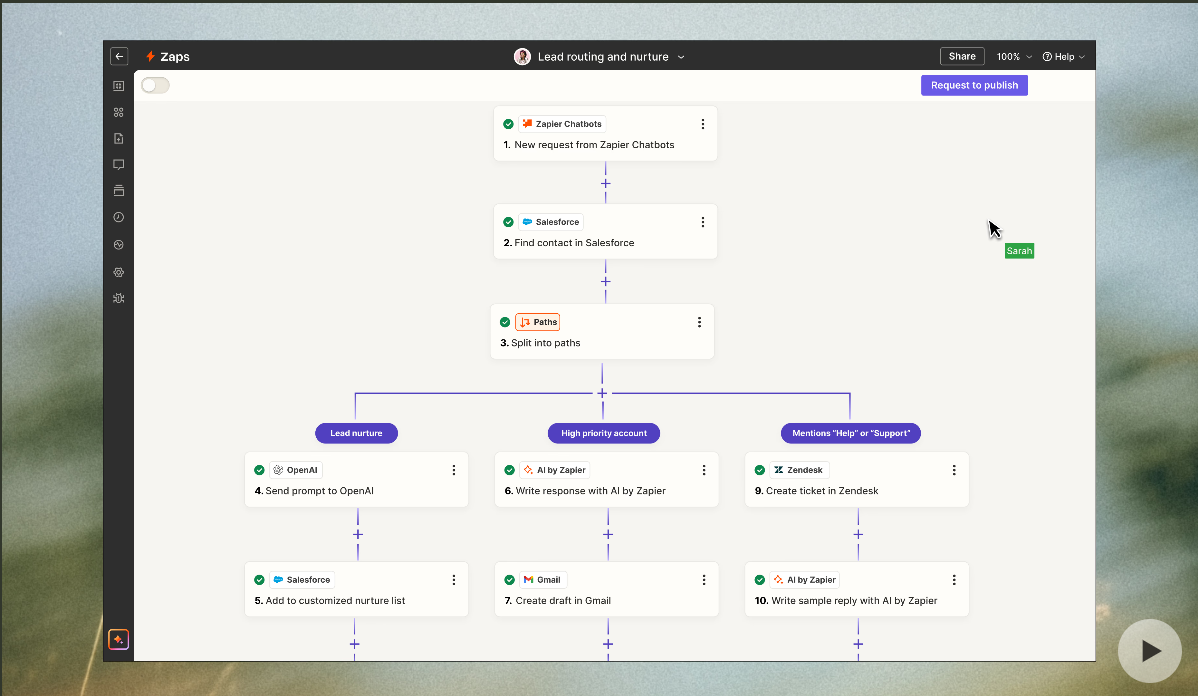
Task: Open Paths step three-dot menu
Action: [x=699, y=322]
